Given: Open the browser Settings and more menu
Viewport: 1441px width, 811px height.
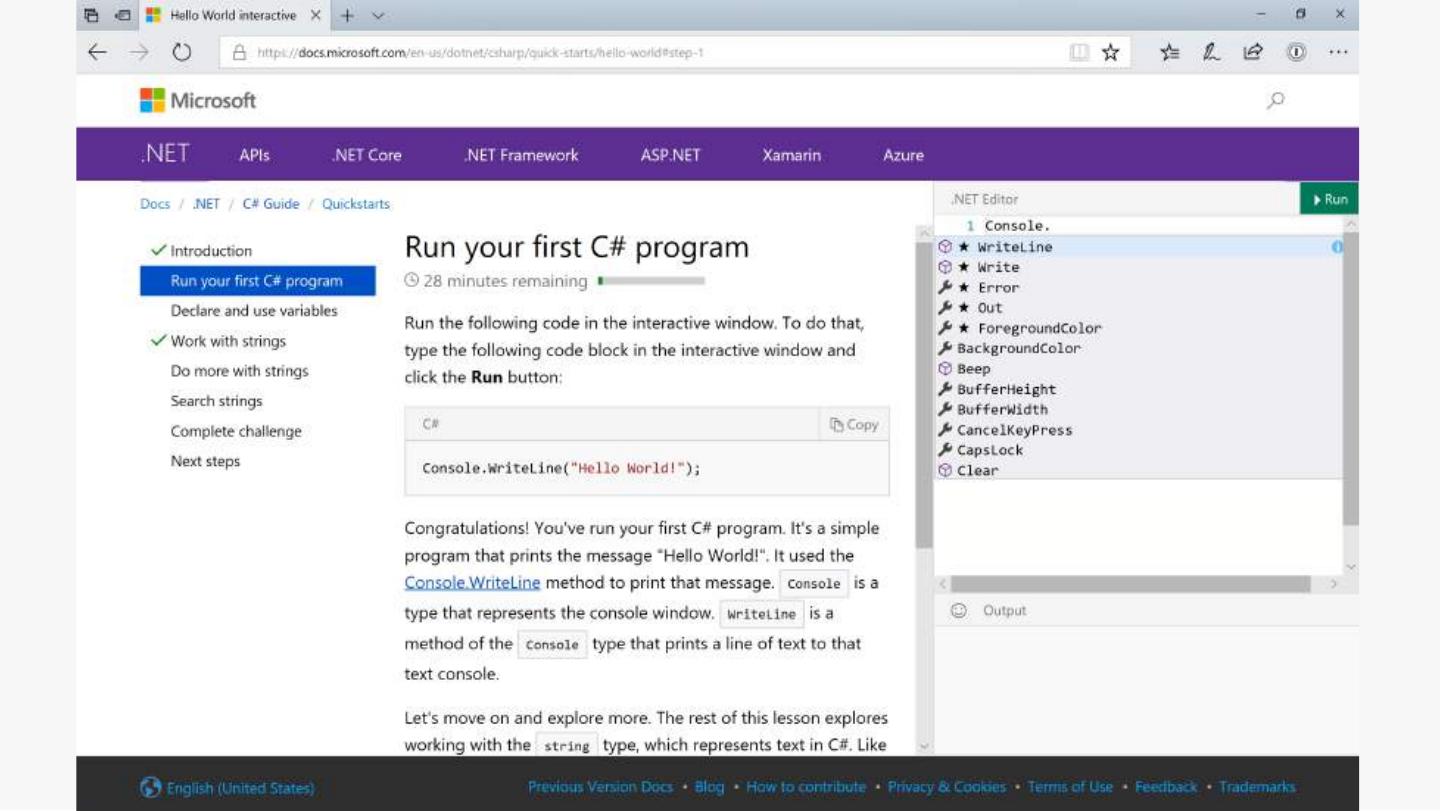Looking at the screenshot, I should click(x=1339, y=53).
